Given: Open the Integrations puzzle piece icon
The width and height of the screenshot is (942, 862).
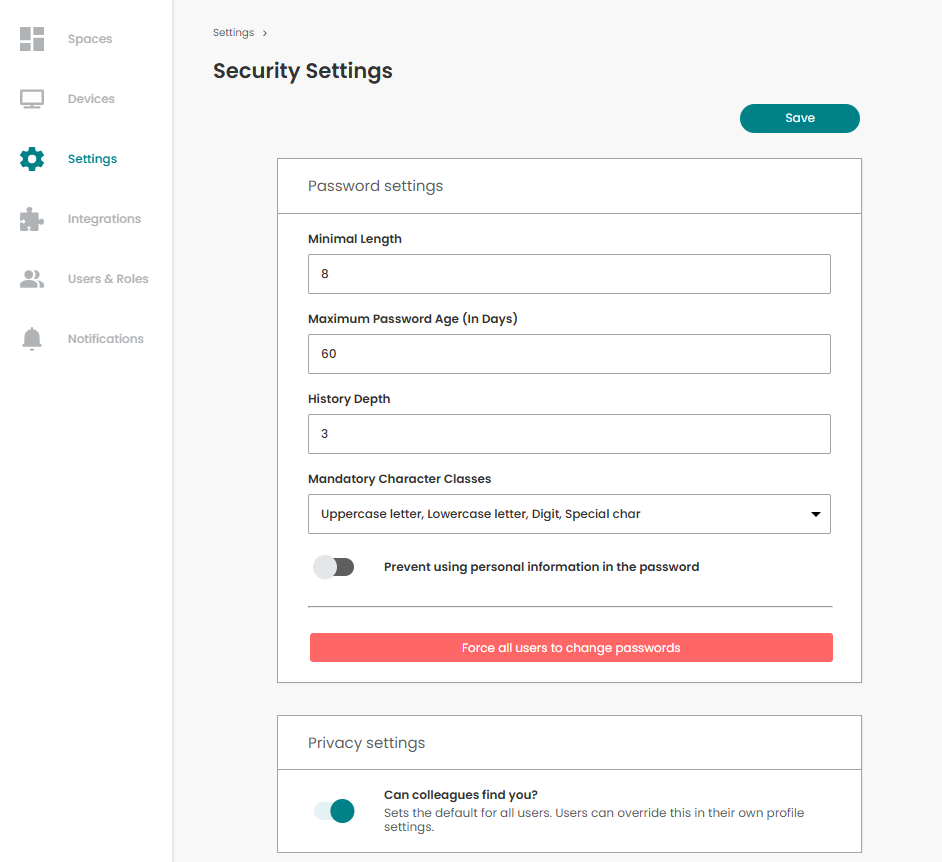Looking at the screenshot, I should [32, 219].
